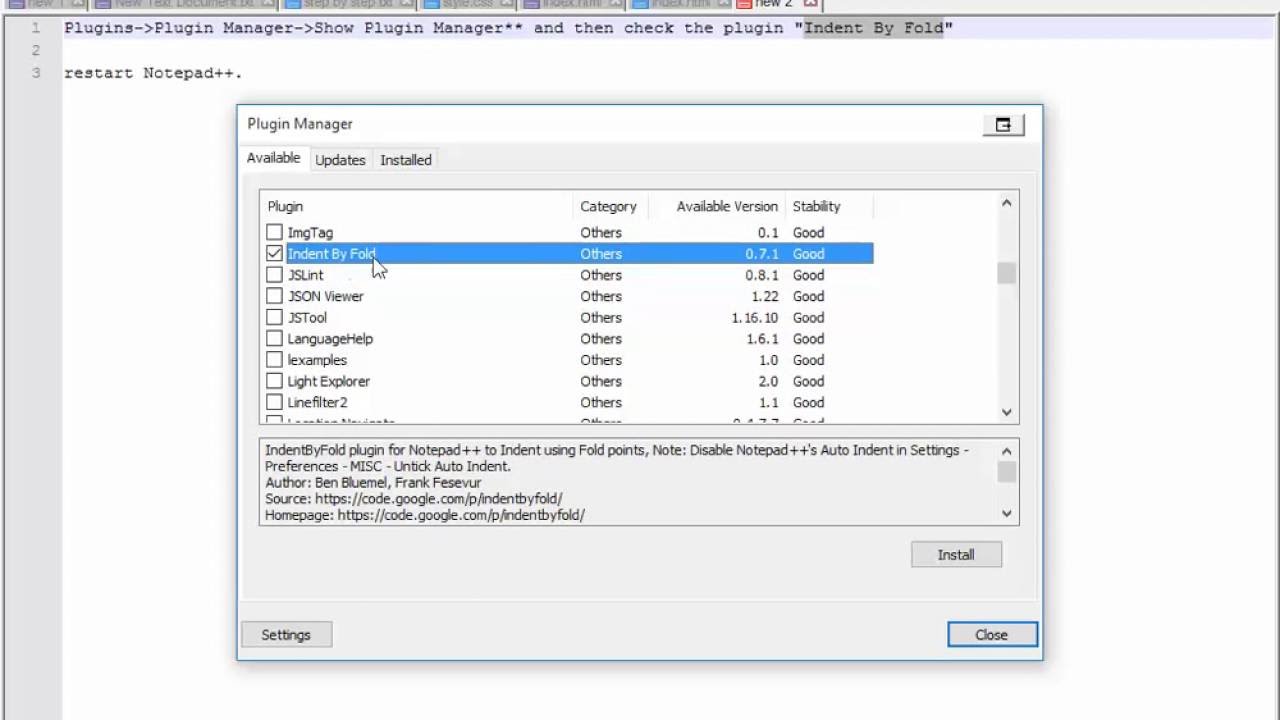The width and height of the screenshot is (1280, 720).
Task: Tick the LanguageHelp checkbox
Action: click(x=274, y=338)
